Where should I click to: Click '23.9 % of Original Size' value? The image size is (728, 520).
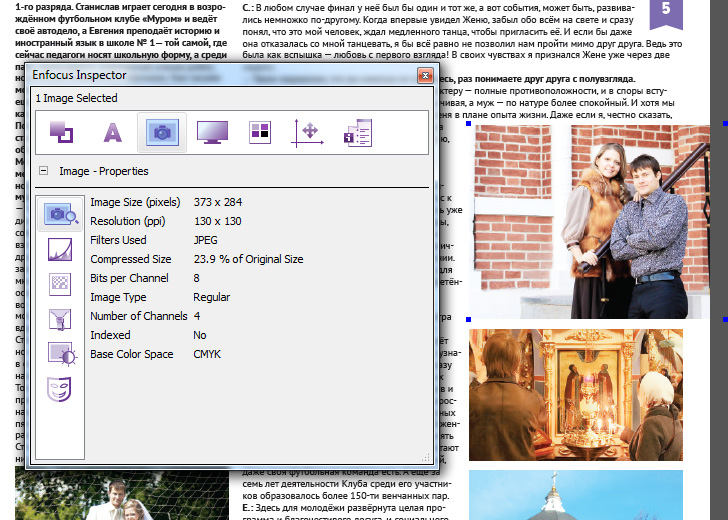point(248,259)
